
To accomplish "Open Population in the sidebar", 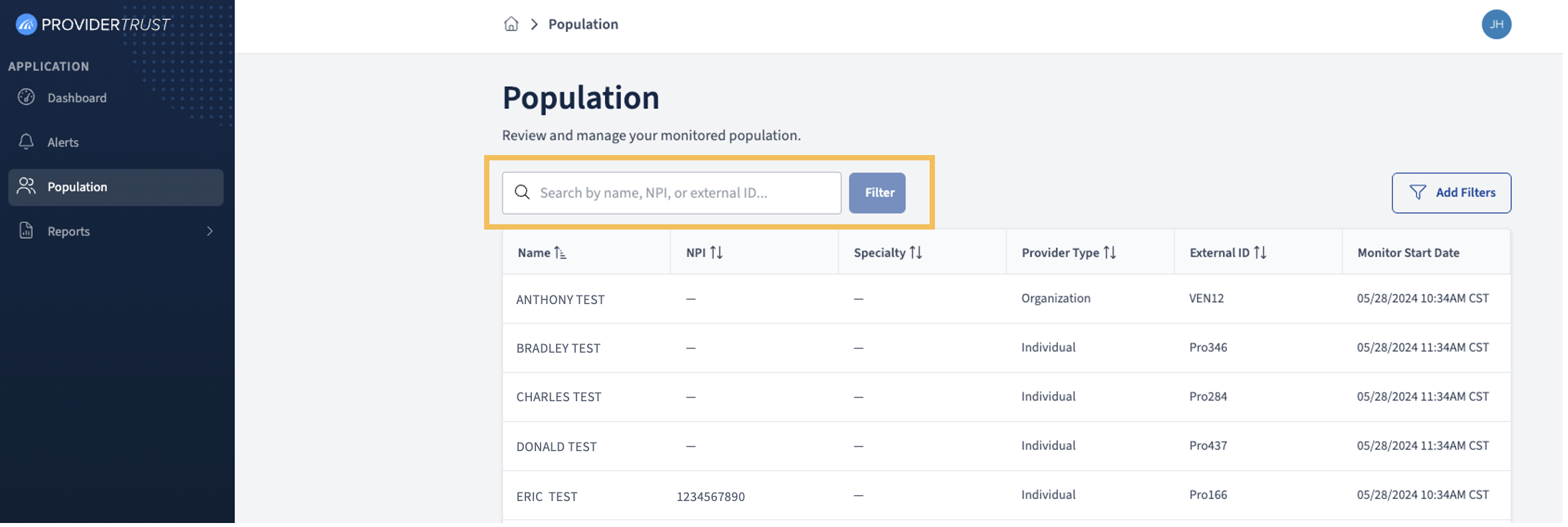I will pyautogui.click(x=116, y=187).
